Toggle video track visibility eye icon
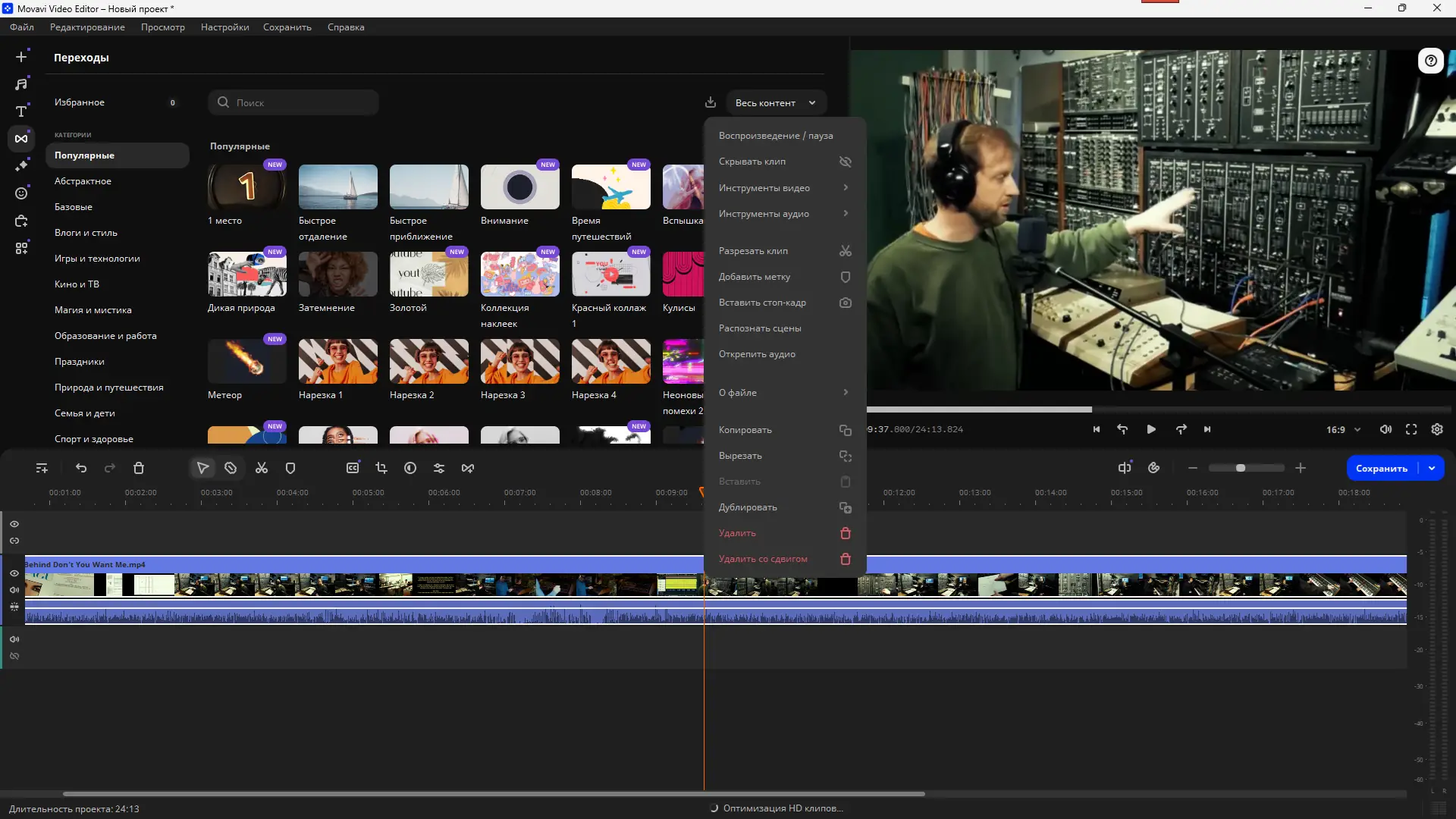 (x=14, y=573)
